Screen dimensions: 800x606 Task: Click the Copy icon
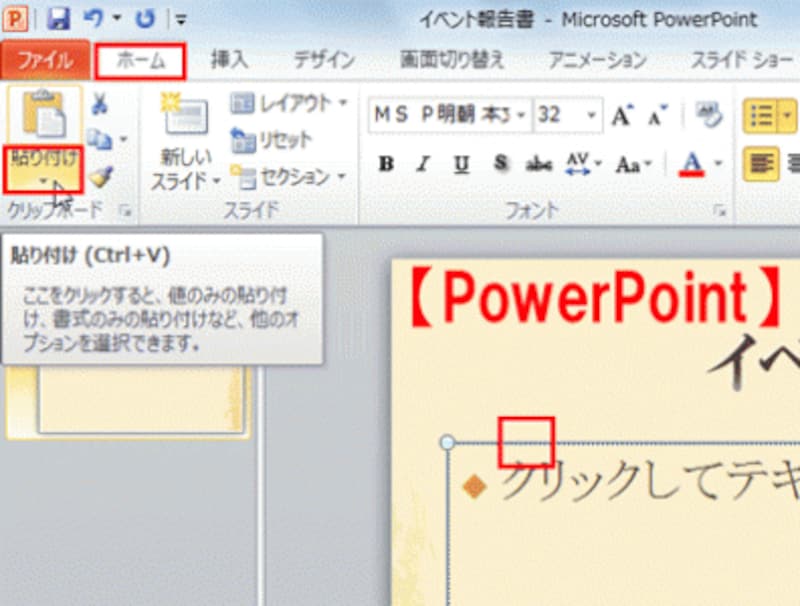click(x=99, y=139)
